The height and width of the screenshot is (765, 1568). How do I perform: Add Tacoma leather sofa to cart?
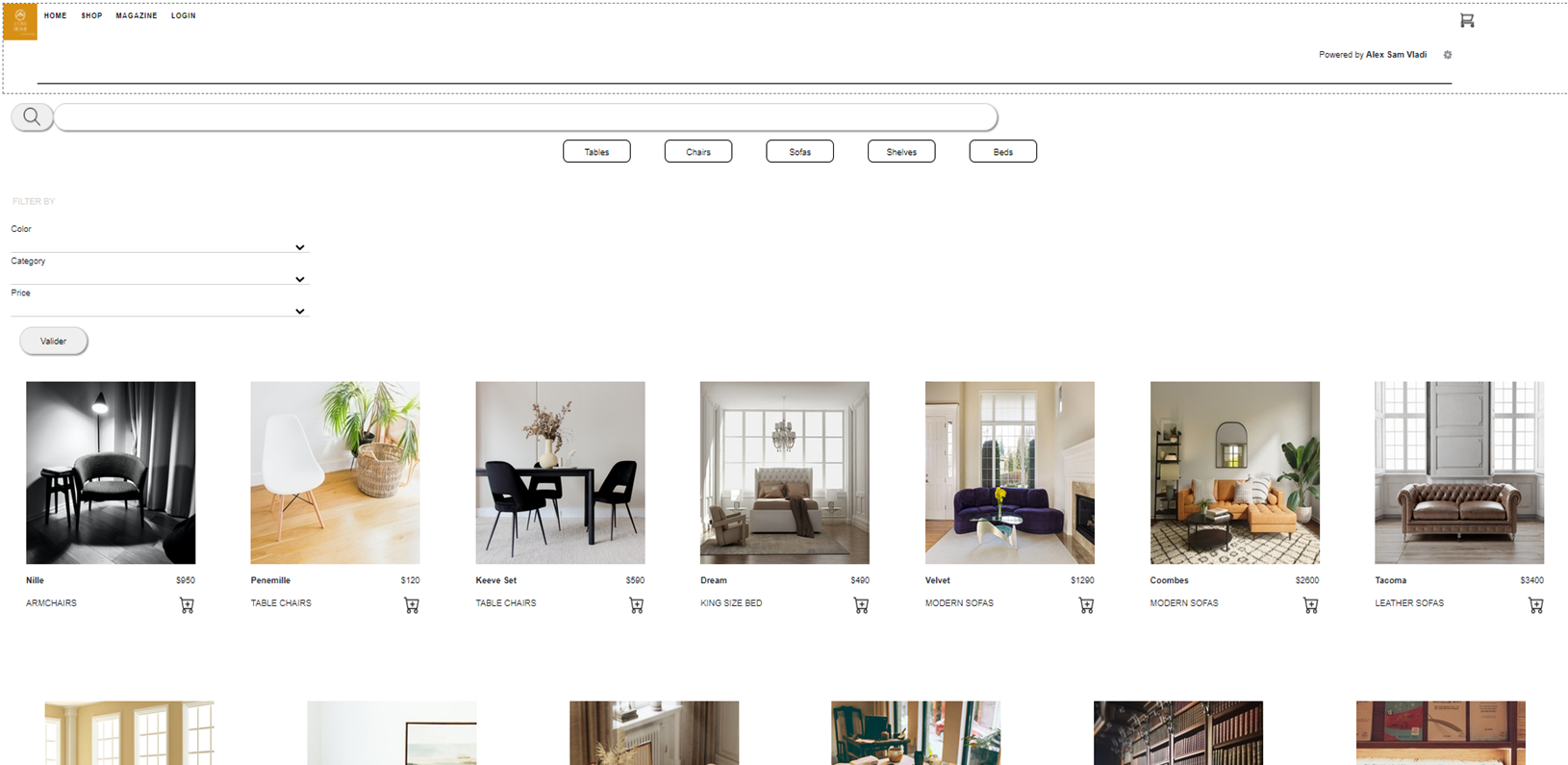(1536, 605)
